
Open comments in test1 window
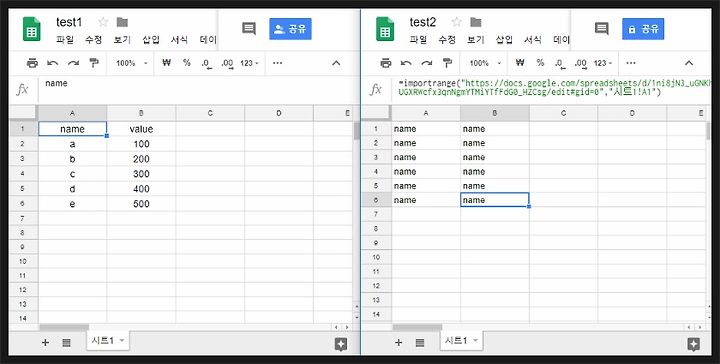[x=249, y=29]
